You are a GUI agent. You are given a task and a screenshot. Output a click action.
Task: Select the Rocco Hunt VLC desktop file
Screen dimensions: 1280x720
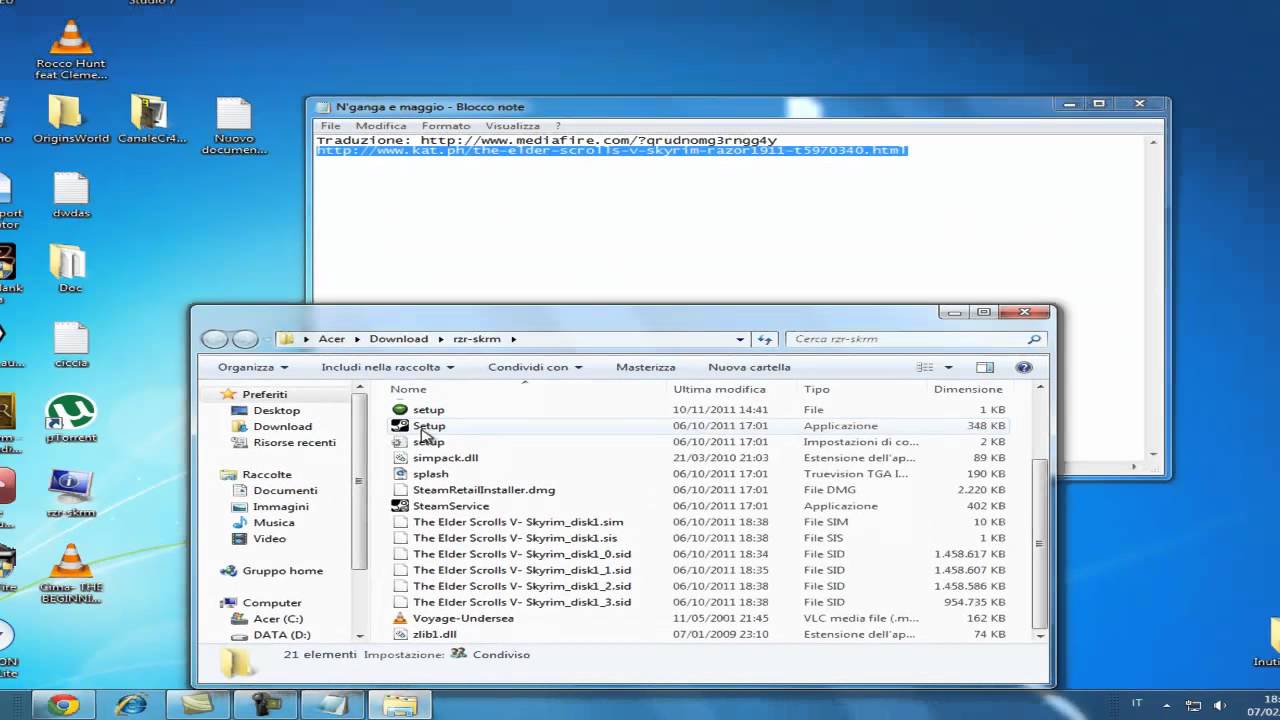click(x=71, y=50)
